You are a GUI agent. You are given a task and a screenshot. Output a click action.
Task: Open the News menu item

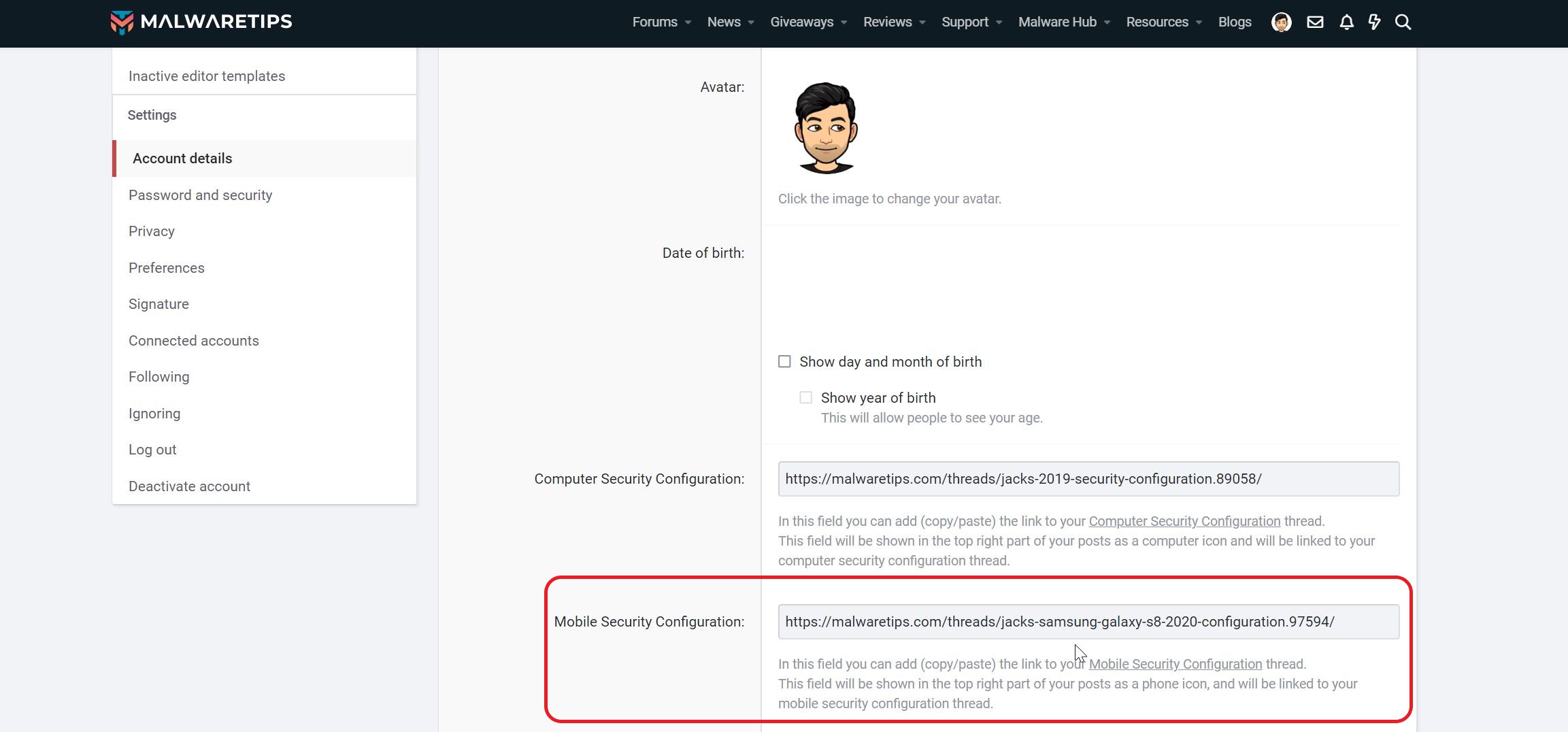pyautogui.click(x=724, y=22)
